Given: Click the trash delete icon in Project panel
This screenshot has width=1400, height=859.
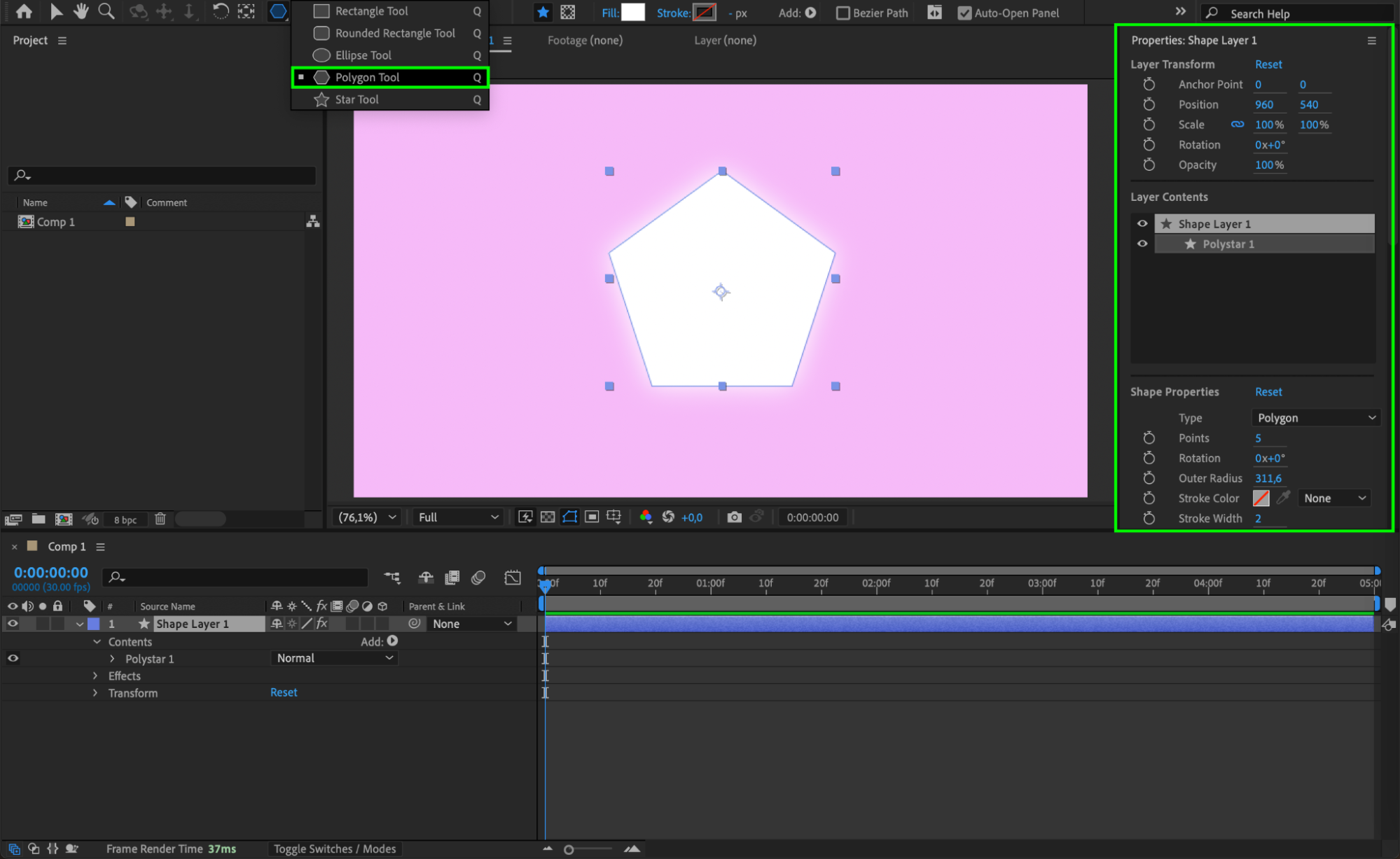Looking at the screenshot, I should click(x=160, y=519).
